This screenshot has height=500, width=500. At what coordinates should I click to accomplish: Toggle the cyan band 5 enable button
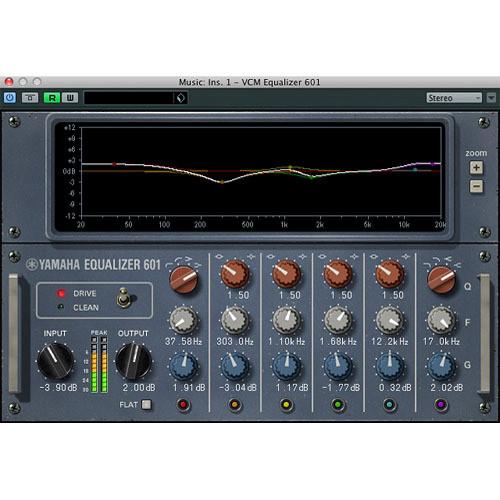[x=389, y=405]
